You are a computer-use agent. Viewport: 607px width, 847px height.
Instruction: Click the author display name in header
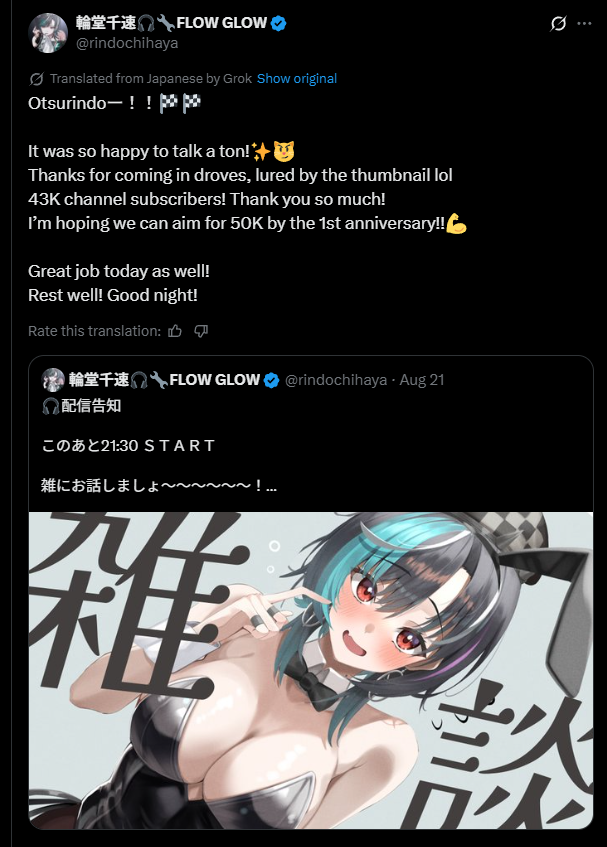(171, 23)
